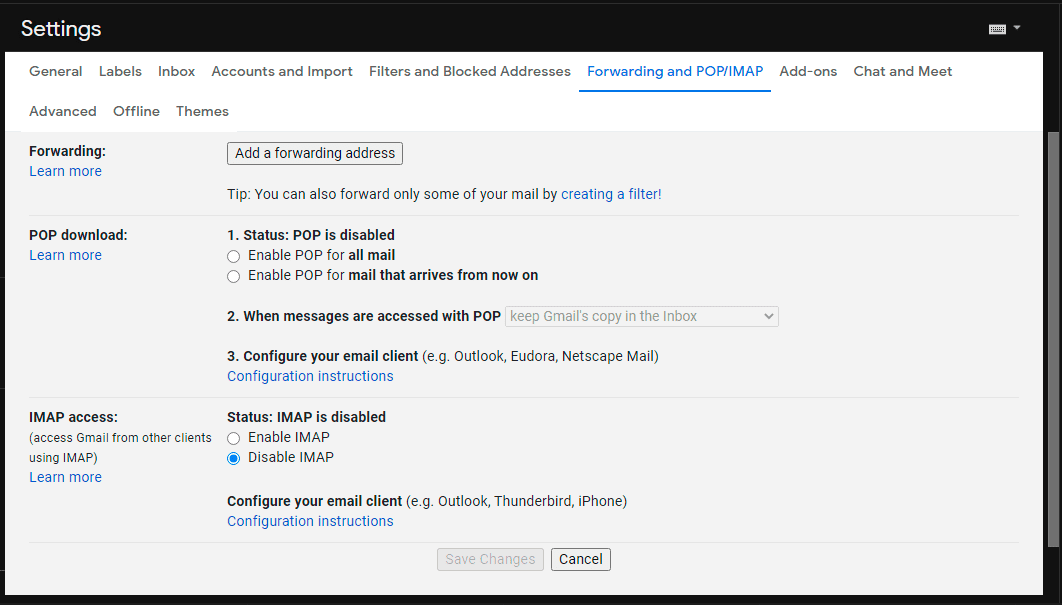Switch to the General settings tab

tap(55, 71)
